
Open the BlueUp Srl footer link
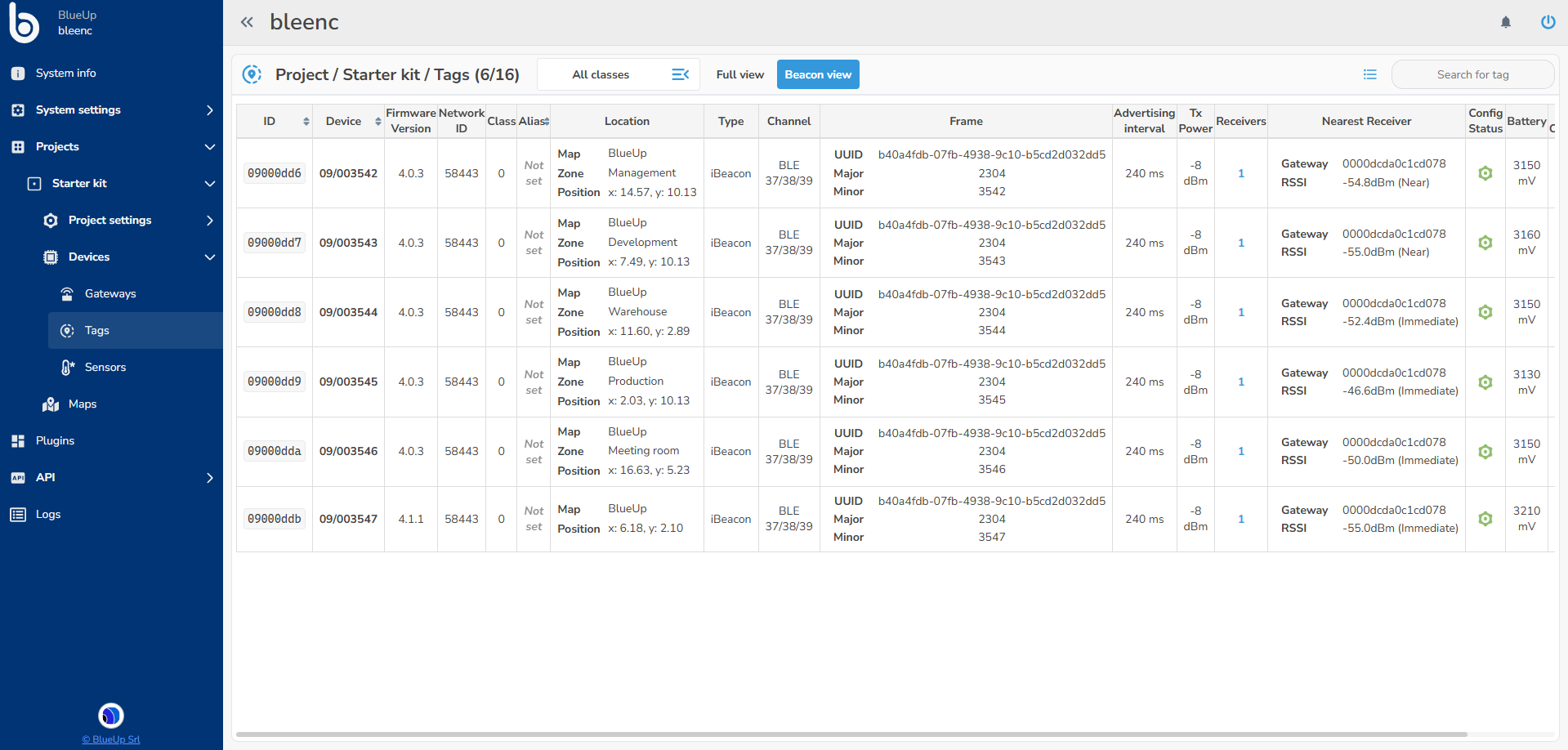tap(111, 739)
